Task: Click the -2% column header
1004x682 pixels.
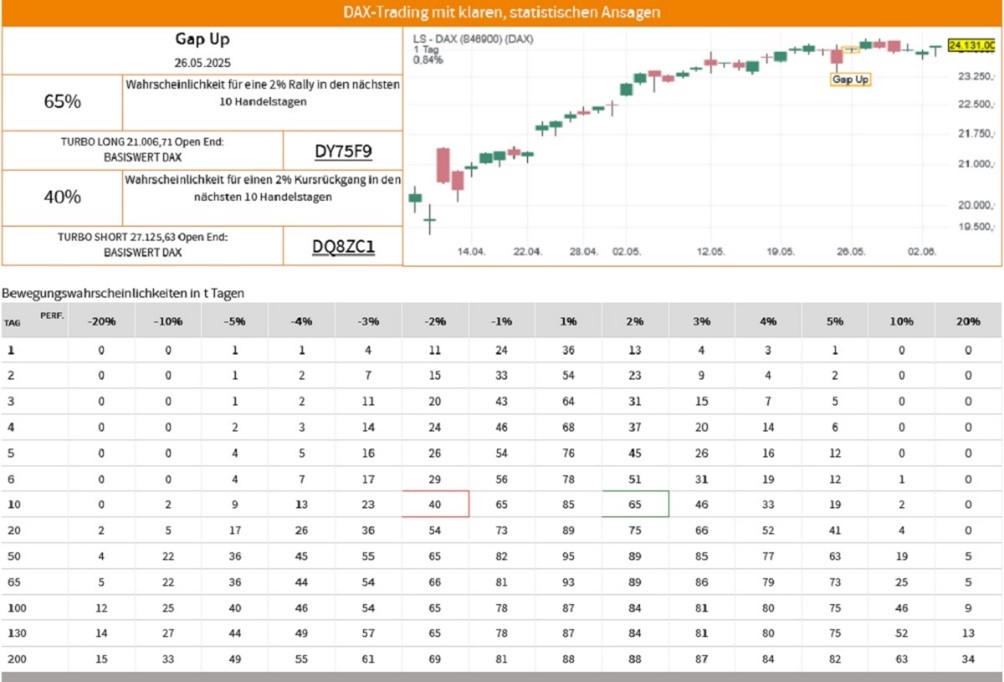Action: click(435, 321)
